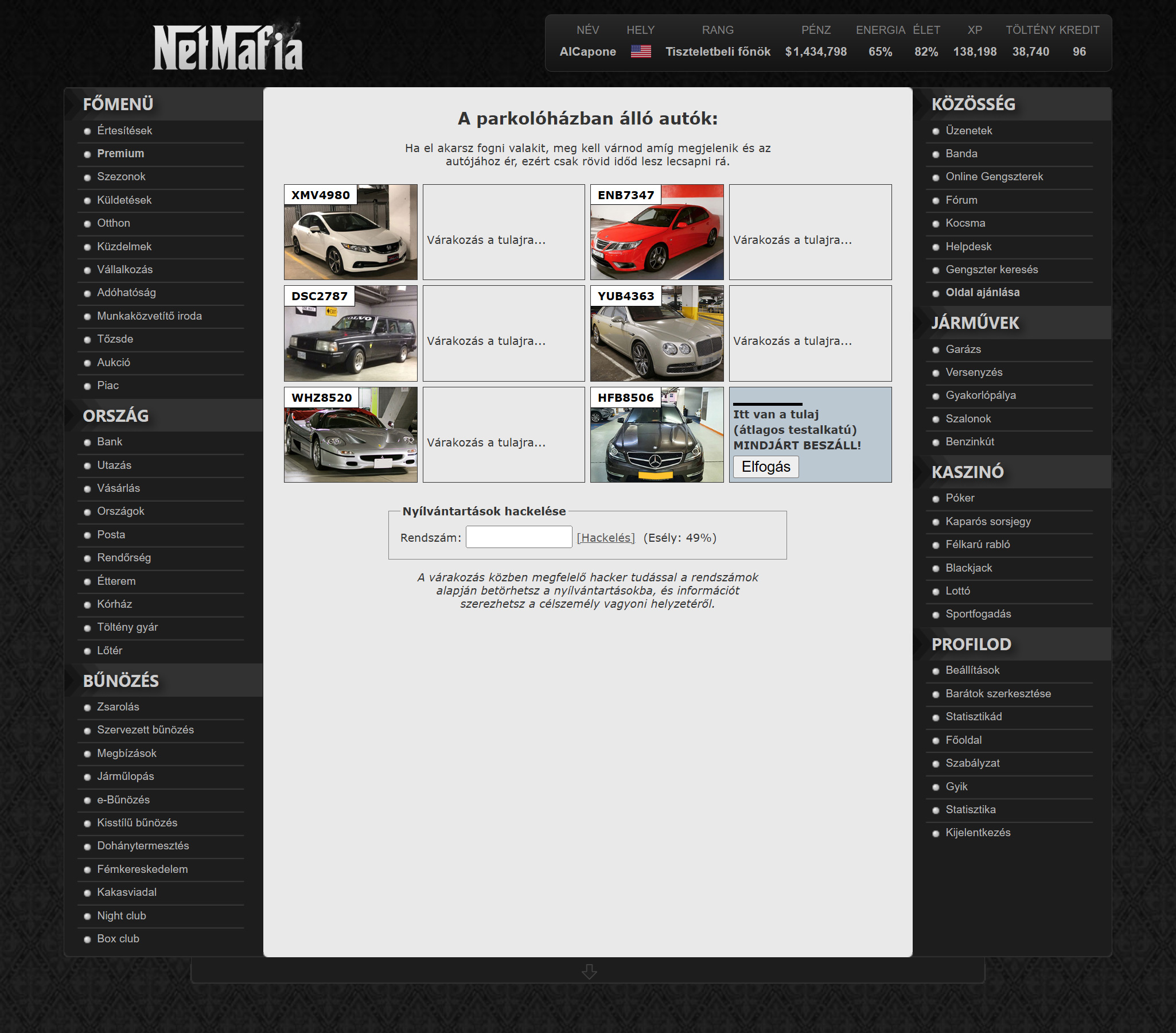The image size is (1176, 1033).
Task: Click the owner arrival progress bar
Action: pyautogui.click(x=767, y=404)
